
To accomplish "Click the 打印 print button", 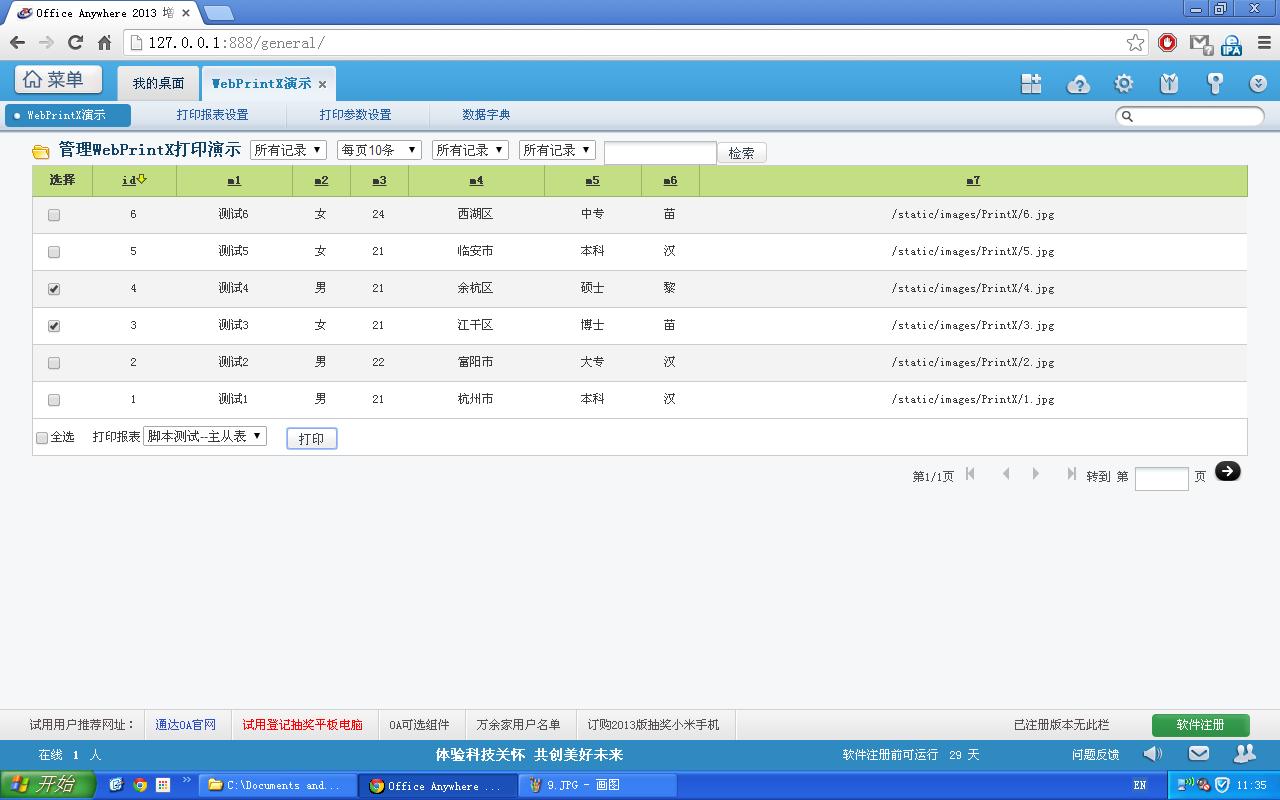I will click(x=312, y=439).
